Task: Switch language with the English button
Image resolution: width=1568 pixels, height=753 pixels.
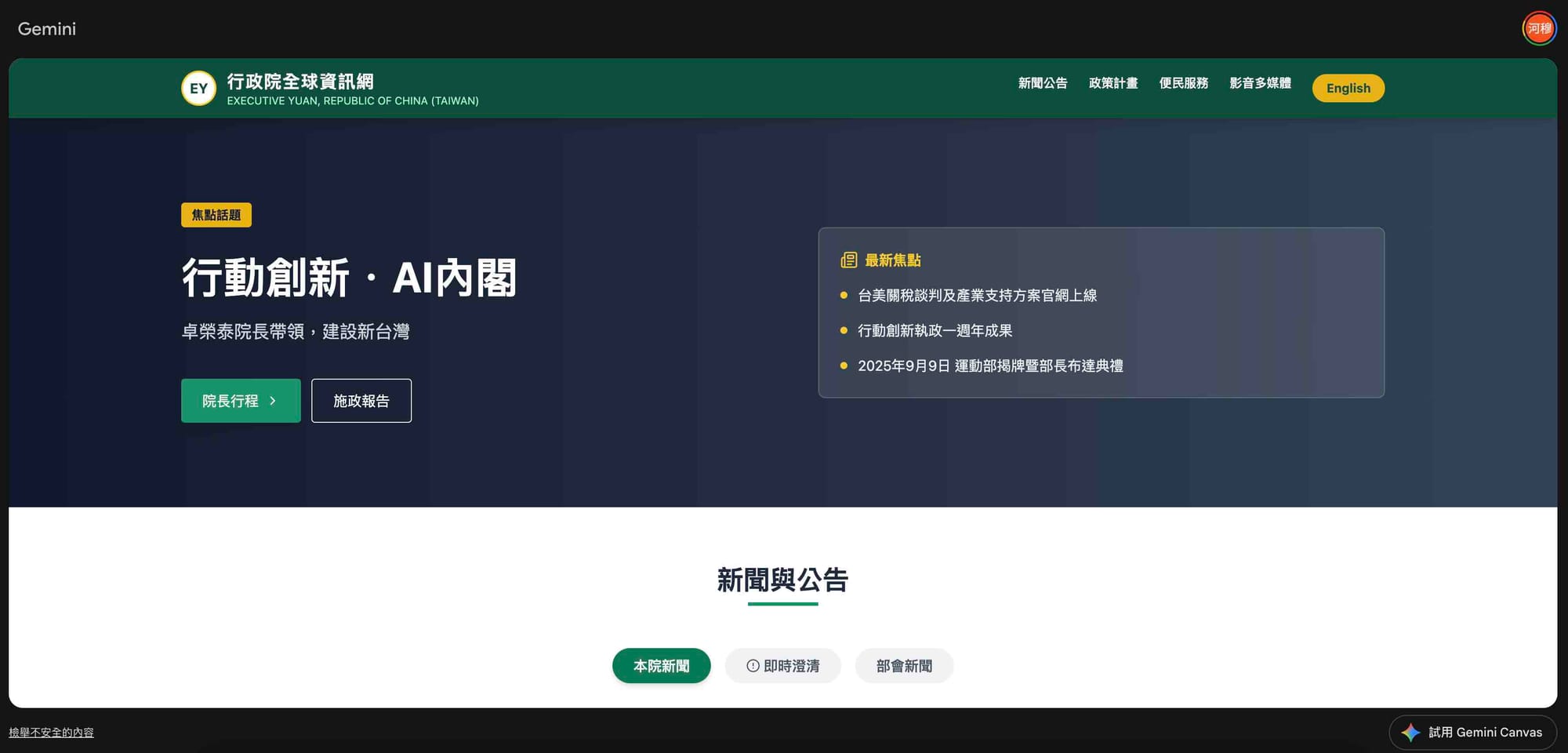Action: click(1348, 88)
